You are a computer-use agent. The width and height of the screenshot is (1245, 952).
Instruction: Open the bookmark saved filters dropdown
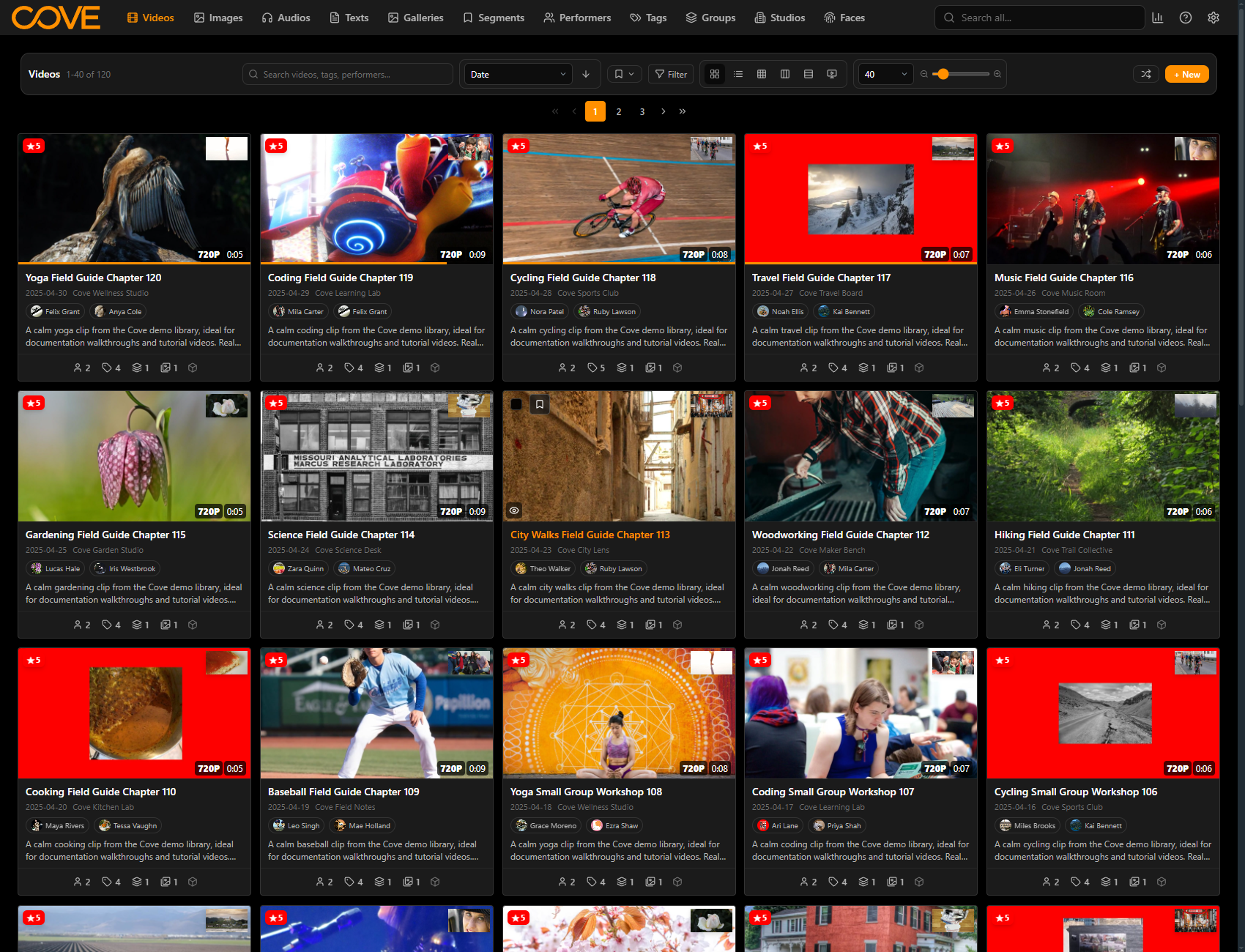click(x=625, y=74)
